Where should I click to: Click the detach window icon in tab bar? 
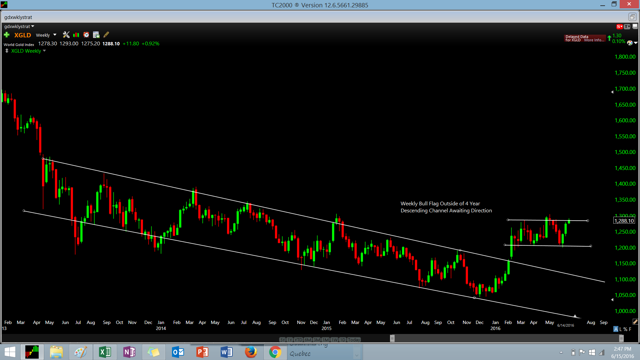(632, 17)
